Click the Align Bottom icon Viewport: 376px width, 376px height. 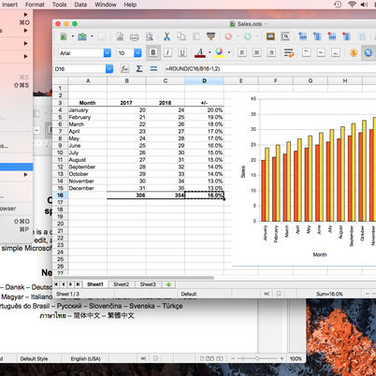point(336,53)
